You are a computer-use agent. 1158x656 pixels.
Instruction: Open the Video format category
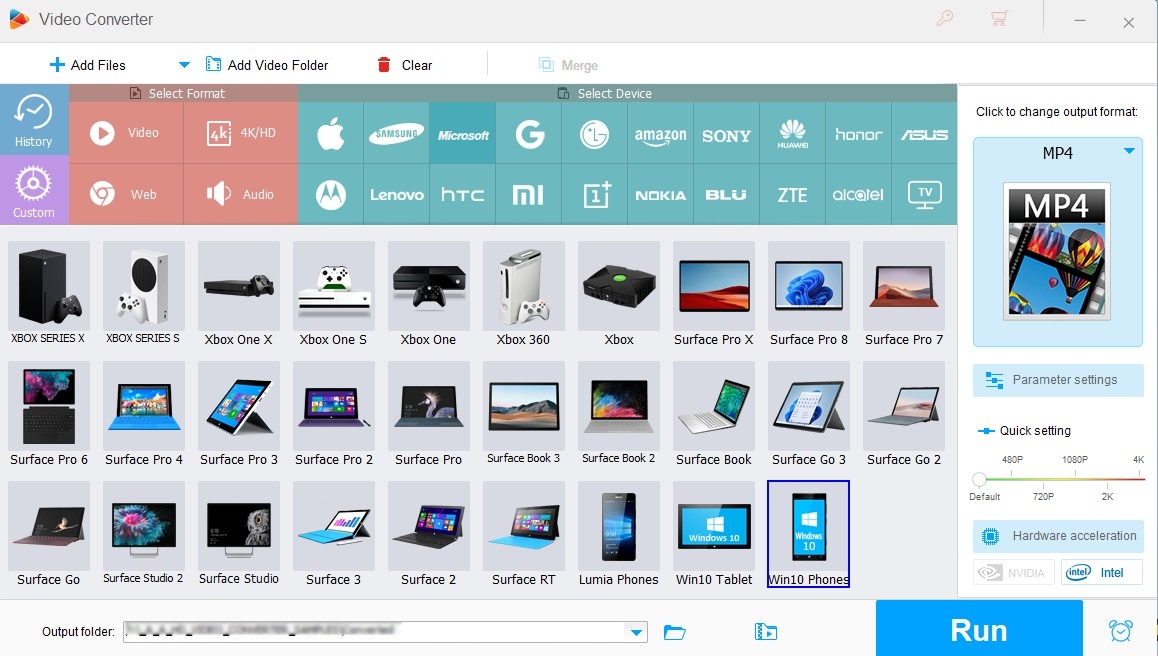tap(126, 133)
